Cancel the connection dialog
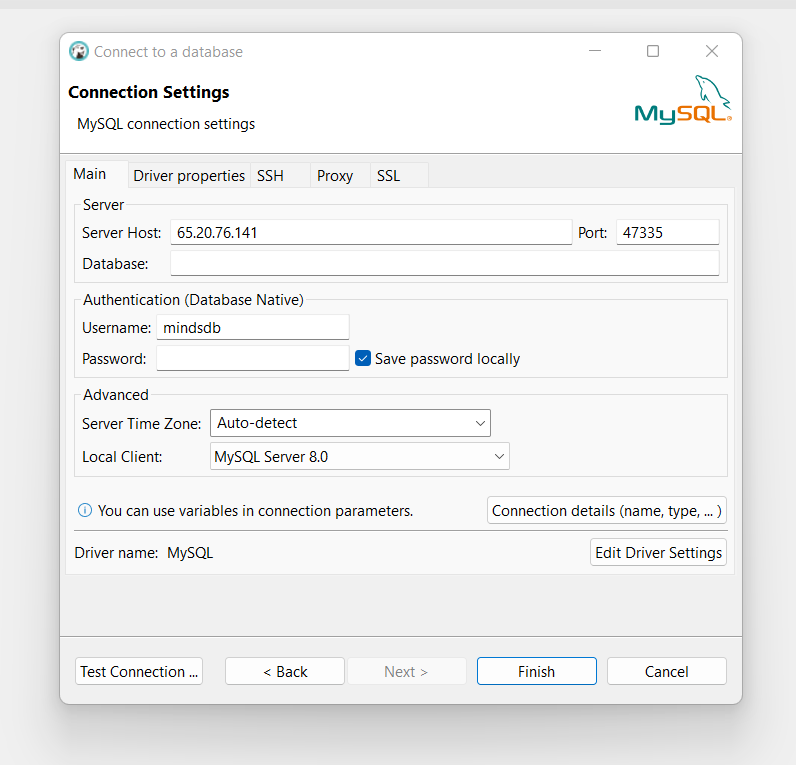Viewport: 796px width, 765px height. 666,672
